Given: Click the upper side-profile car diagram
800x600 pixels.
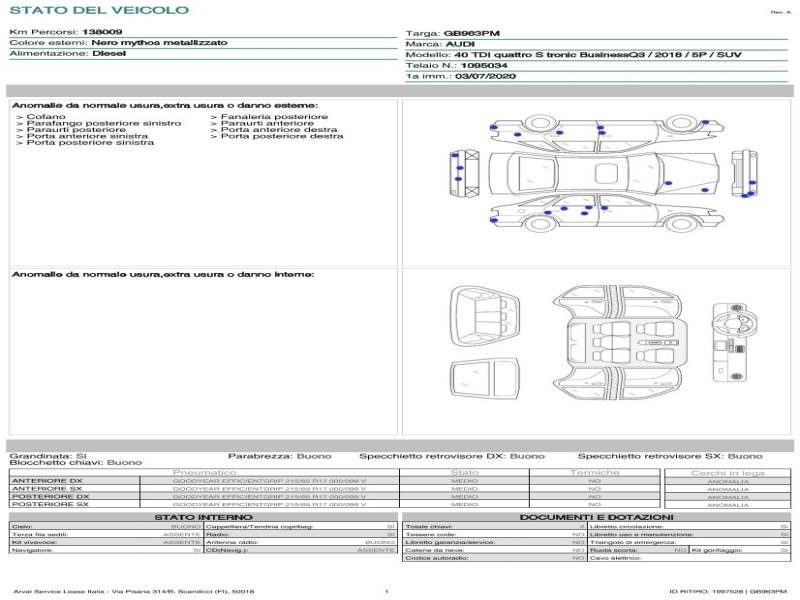Looking at the screenshot, I should 600,127.
